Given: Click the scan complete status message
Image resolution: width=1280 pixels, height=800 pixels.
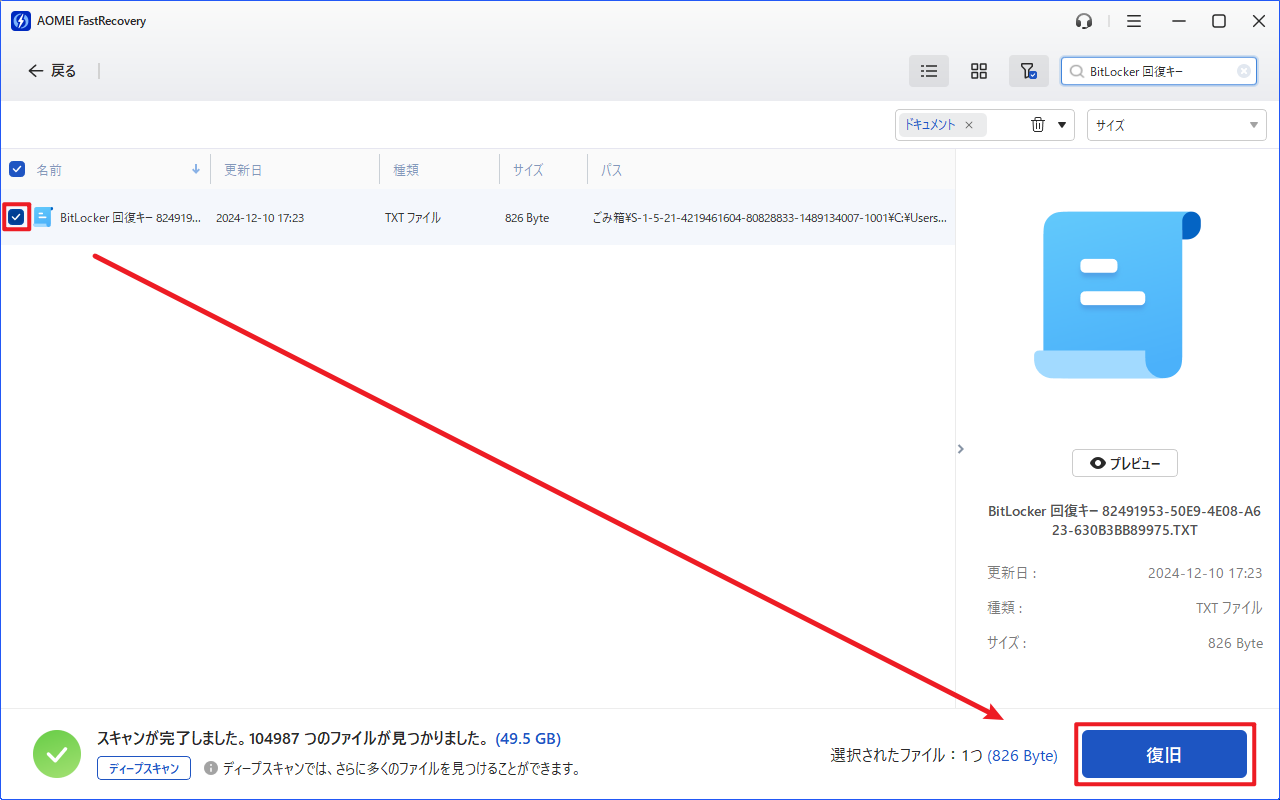Looking at the screenshot, I should point(293,739).
